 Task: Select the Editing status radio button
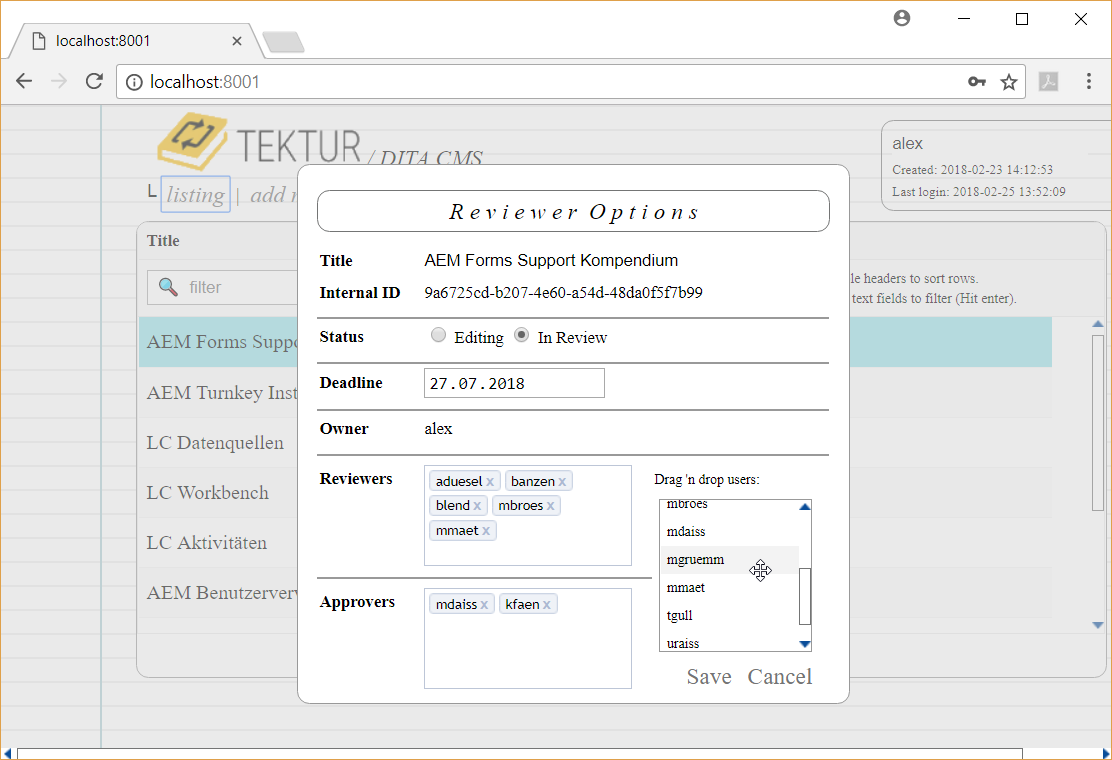tap(438, 336)
